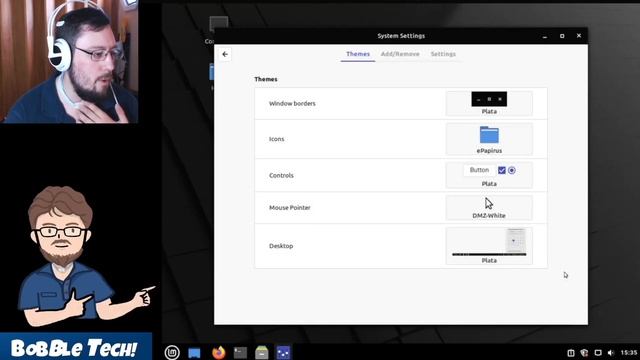Open the Desktop Plata theme selector
Viewport: 640px width, 360px height.
pos(489,246)
